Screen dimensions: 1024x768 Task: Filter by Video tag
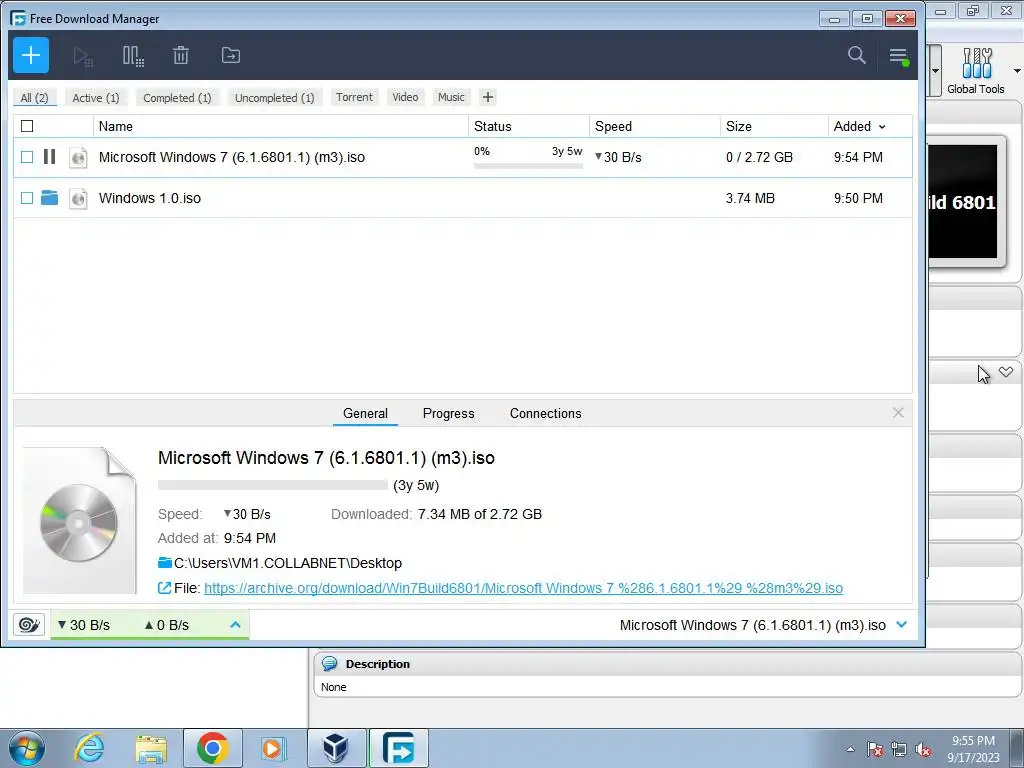pyautogui.click(x=406, y=97)
